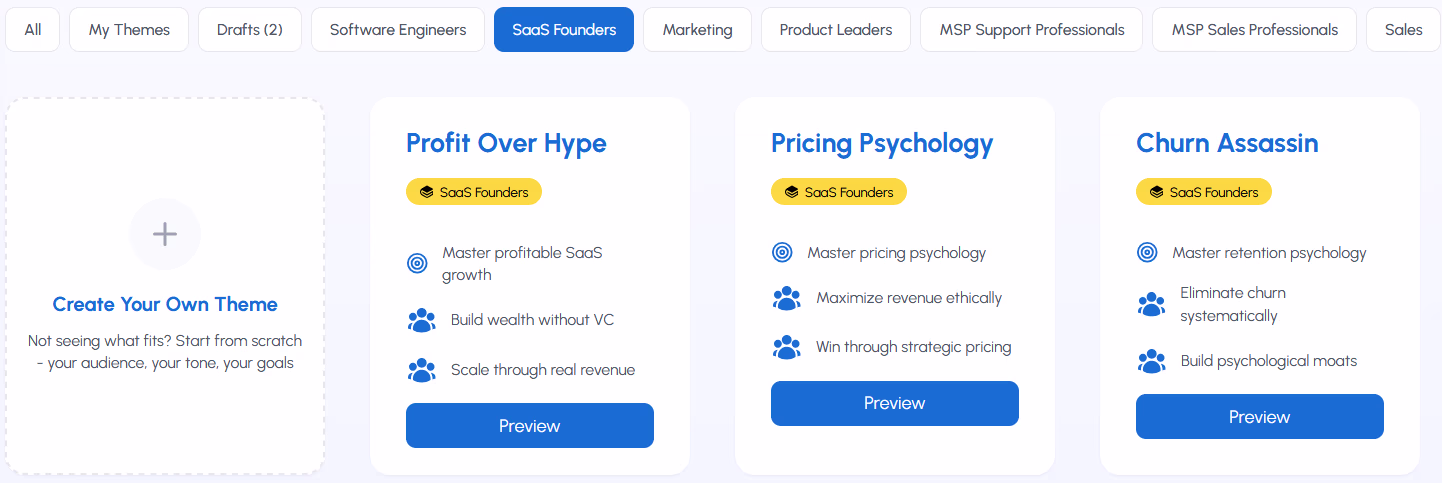This screenshot has height=483, width=1442.
Task: Switch to Software Engineers tab
Action: [x=398, y=30]
